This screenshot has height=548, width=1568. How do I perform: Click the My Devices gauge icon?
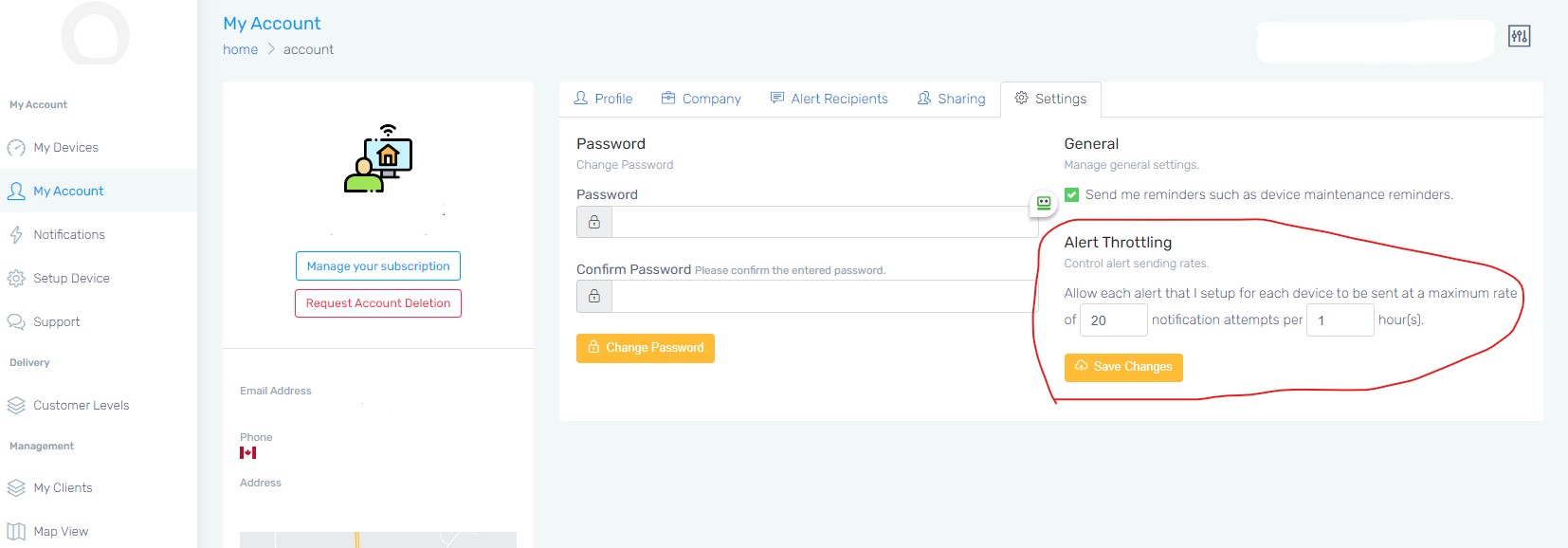(16, 148)
